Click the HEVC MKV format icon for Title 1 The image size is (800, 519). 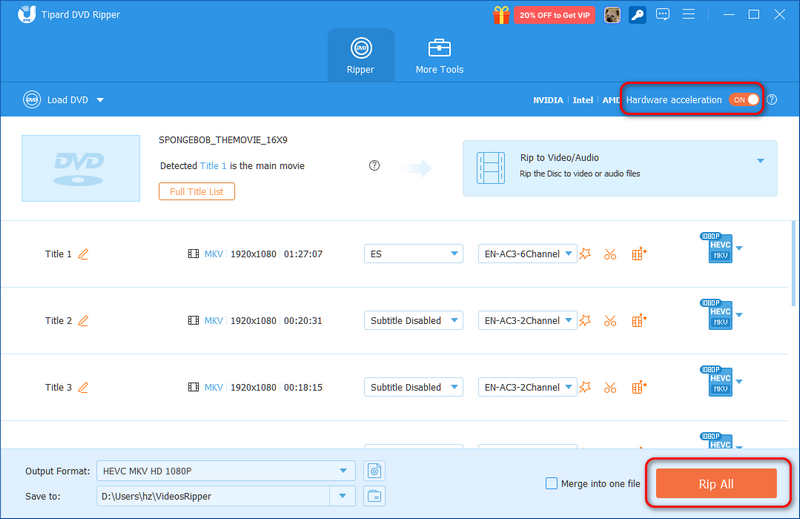[x=717, y=248]
